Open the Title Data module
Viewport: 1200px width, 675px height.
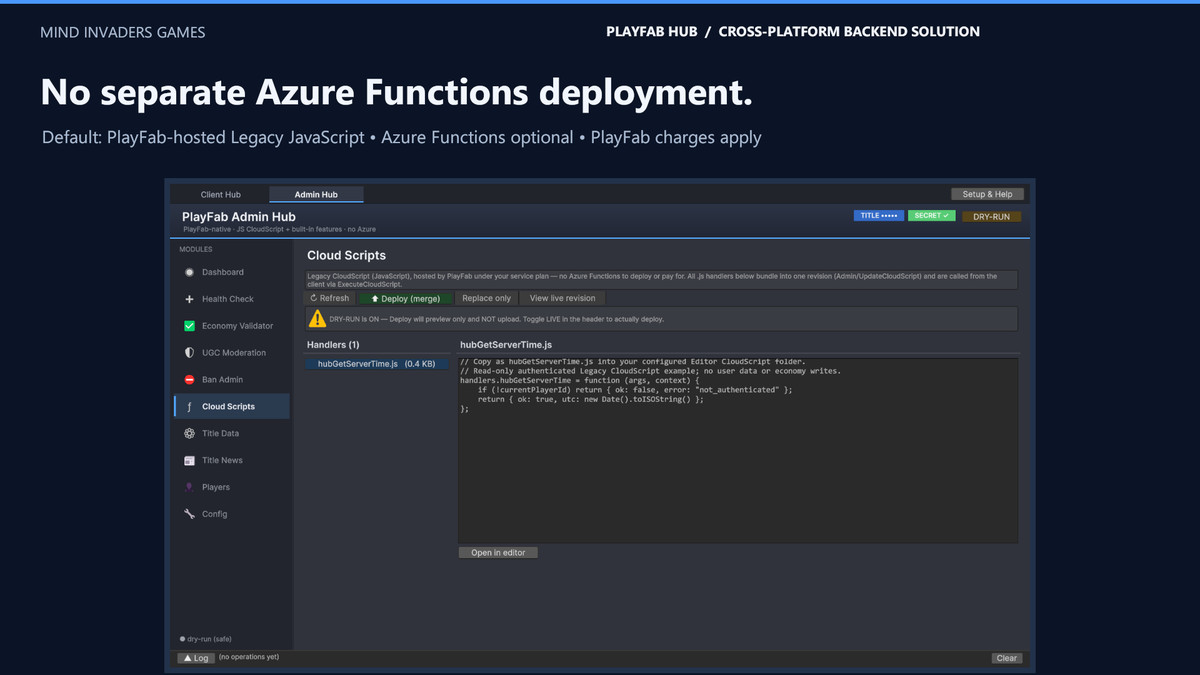(x=231, y=434)
